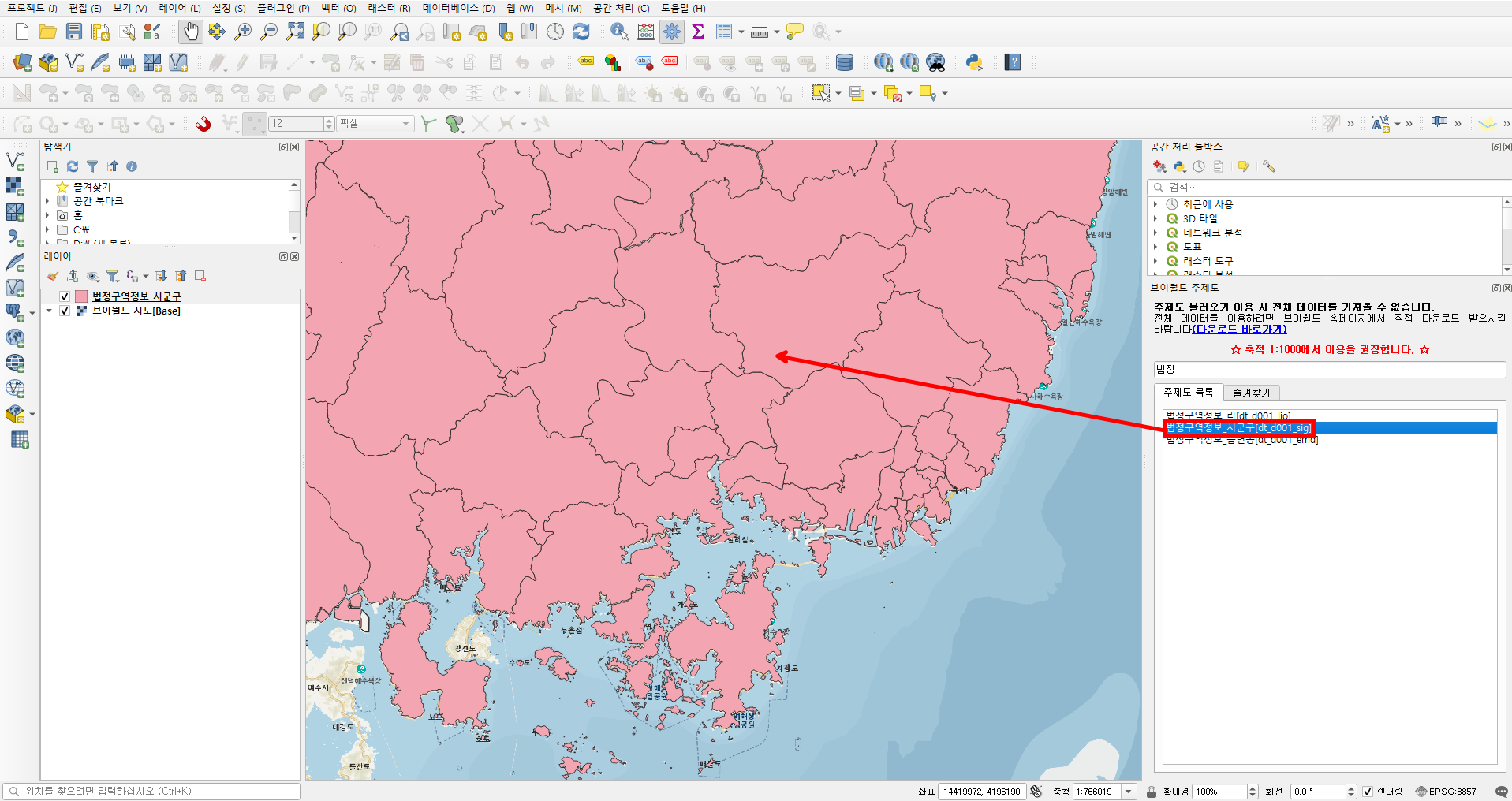Screen dimensions: 1512x801
Task: Open the 래스터 menu
Action: (389, 8)
